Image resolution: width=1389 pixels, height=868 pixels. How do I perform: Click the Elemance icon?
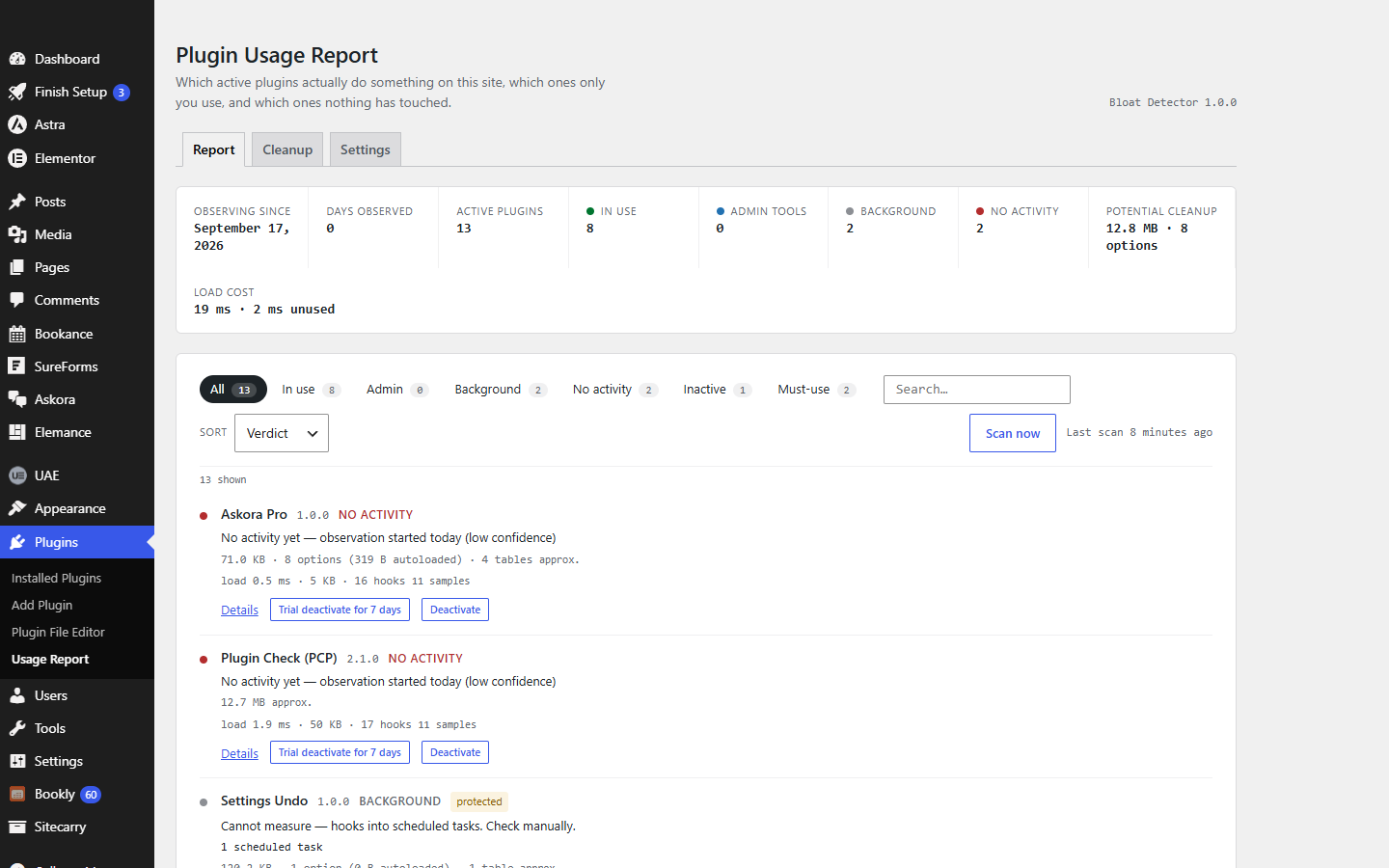17,432
